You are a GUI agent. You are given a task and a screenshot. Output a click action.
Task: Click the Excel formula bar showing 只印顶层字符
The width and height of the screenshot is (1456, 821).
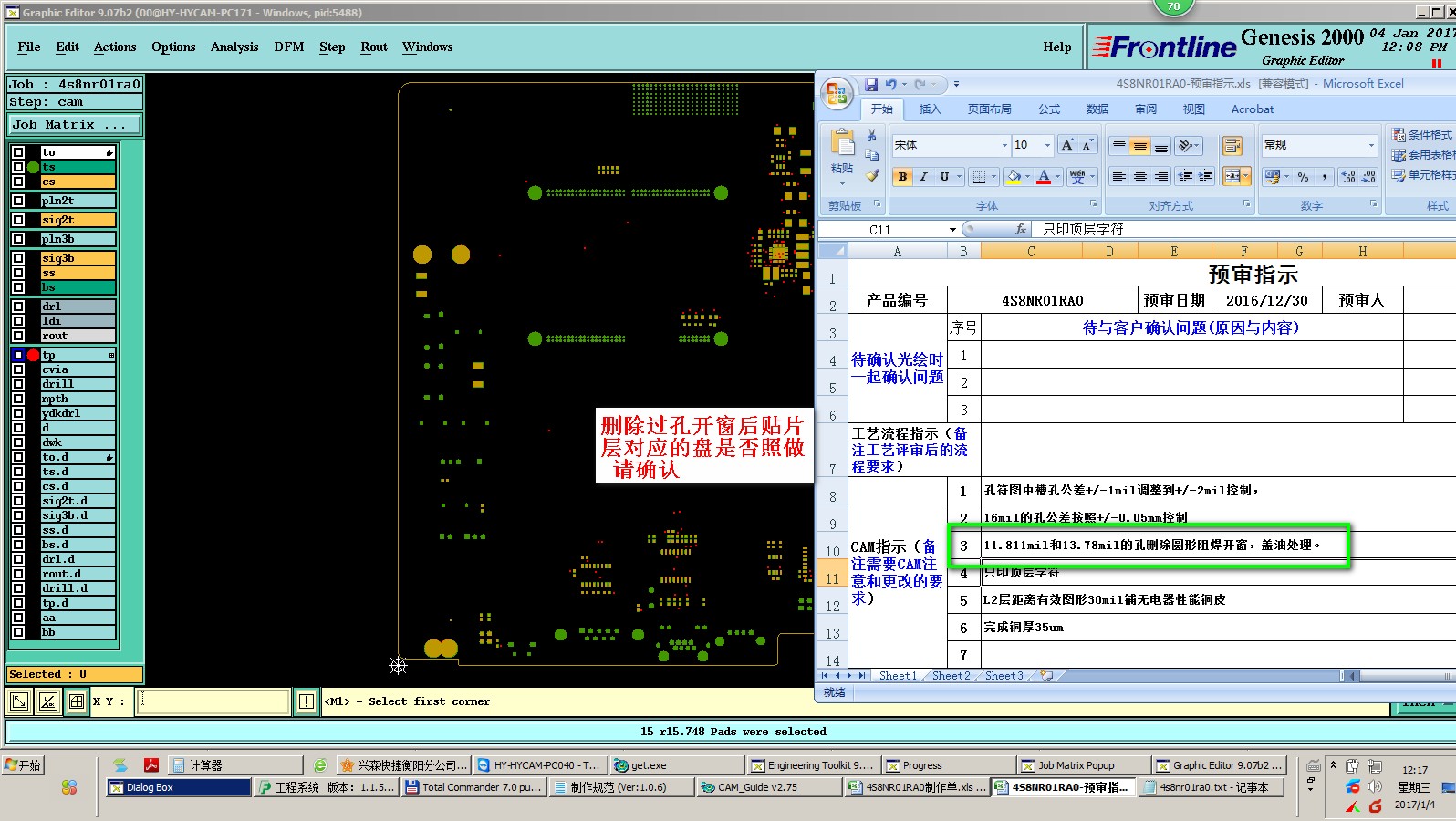pos(1245,229)
